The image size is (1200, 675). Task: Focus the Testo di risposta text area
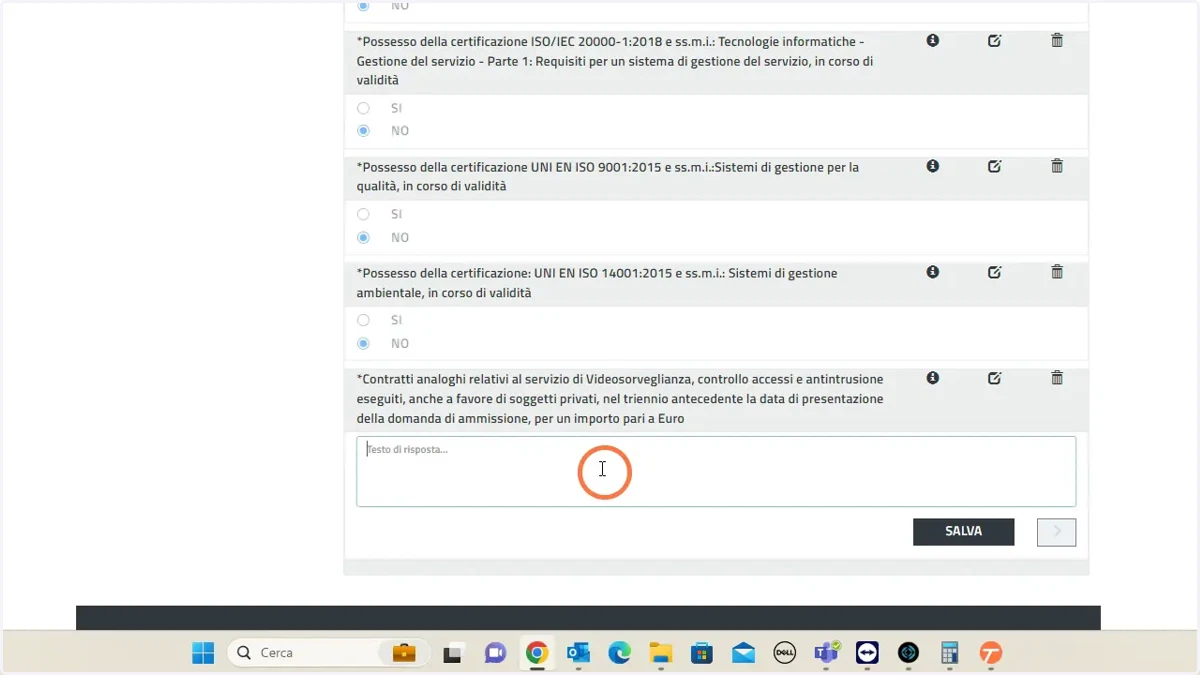[716, 471]
